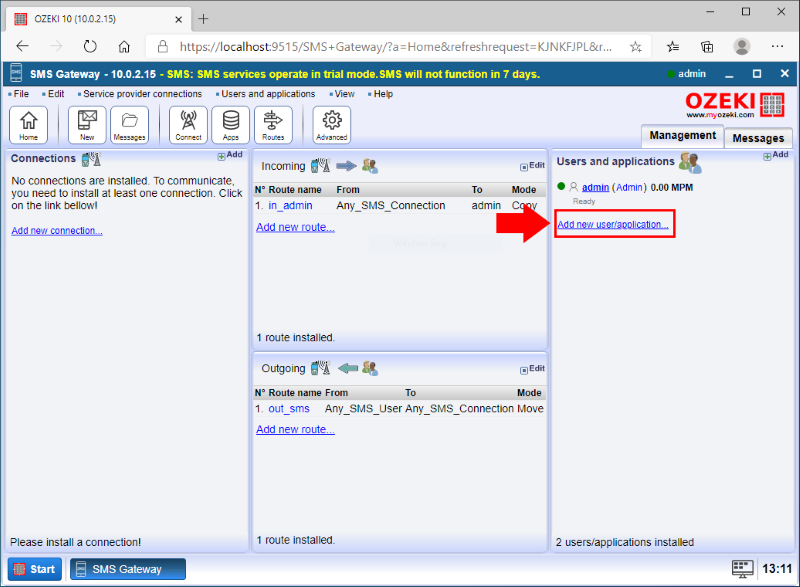Close the OZEKI 10 browser tab
This screenshot has width=800, height=587.
pos(179,19)
